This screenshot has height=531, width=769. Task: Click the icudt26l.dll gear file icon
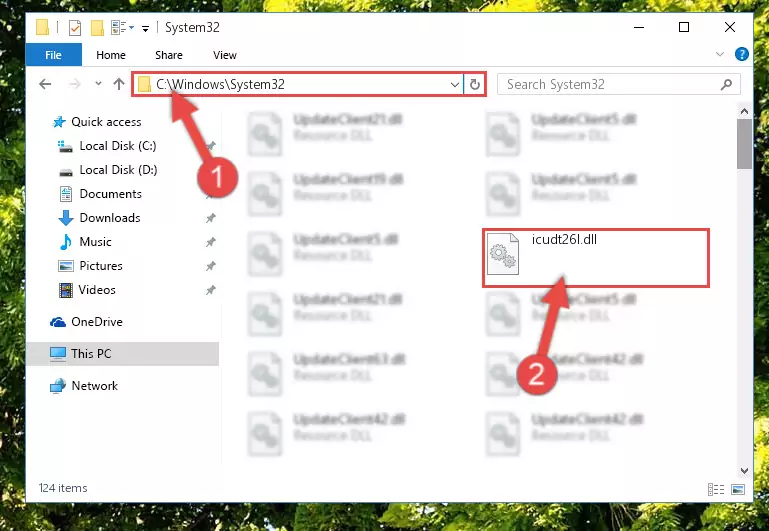point(503,254)
